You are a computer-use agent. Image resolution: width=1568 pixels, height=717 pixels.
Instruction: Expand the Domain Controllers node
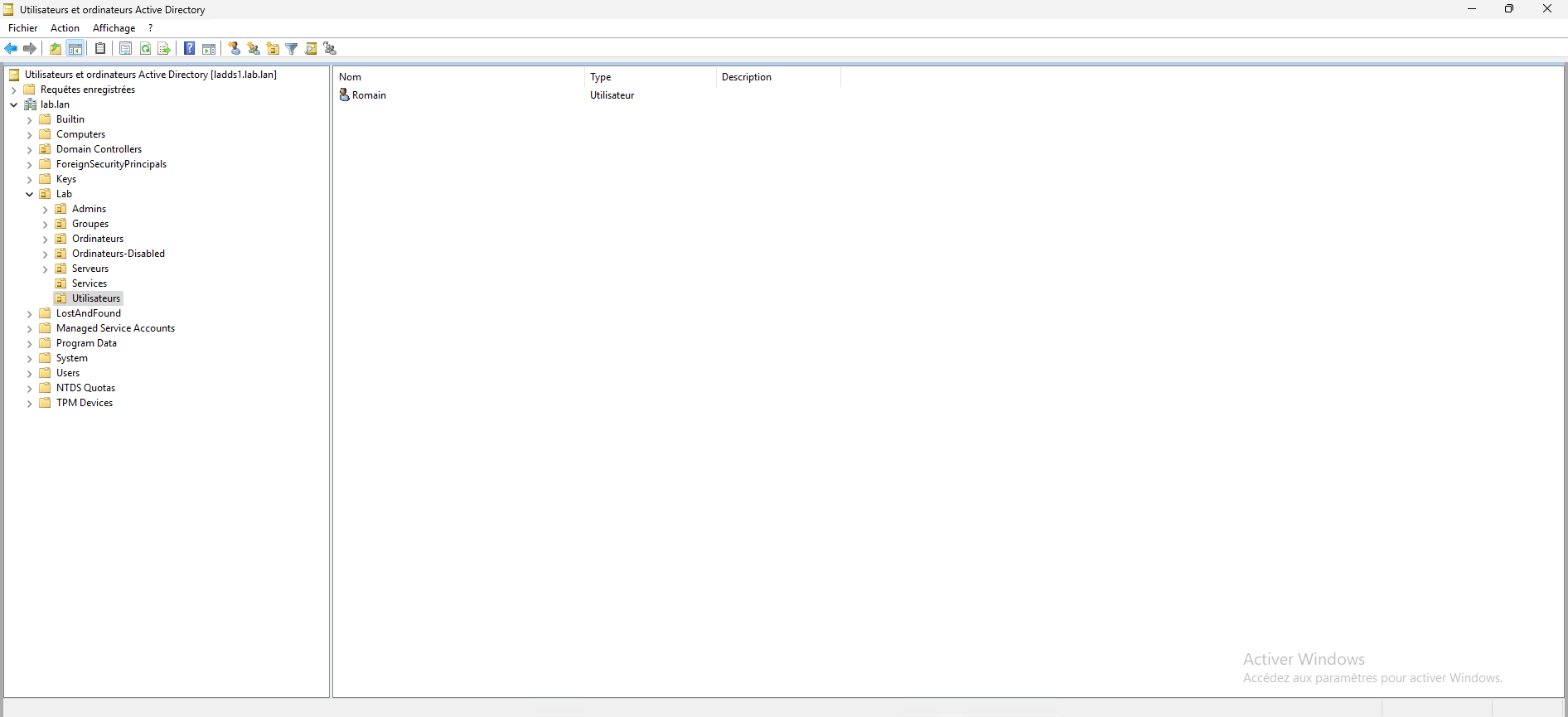pos(30,150)
